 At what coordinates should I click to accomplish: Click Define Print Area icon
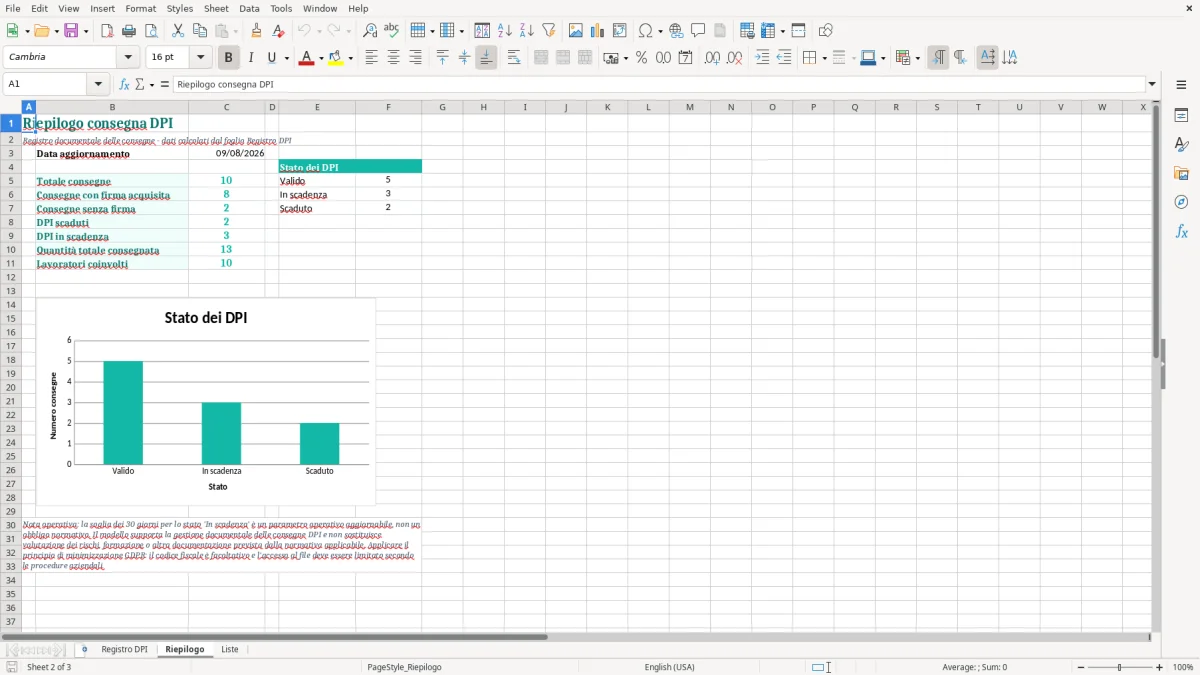(x=747, y=31)
